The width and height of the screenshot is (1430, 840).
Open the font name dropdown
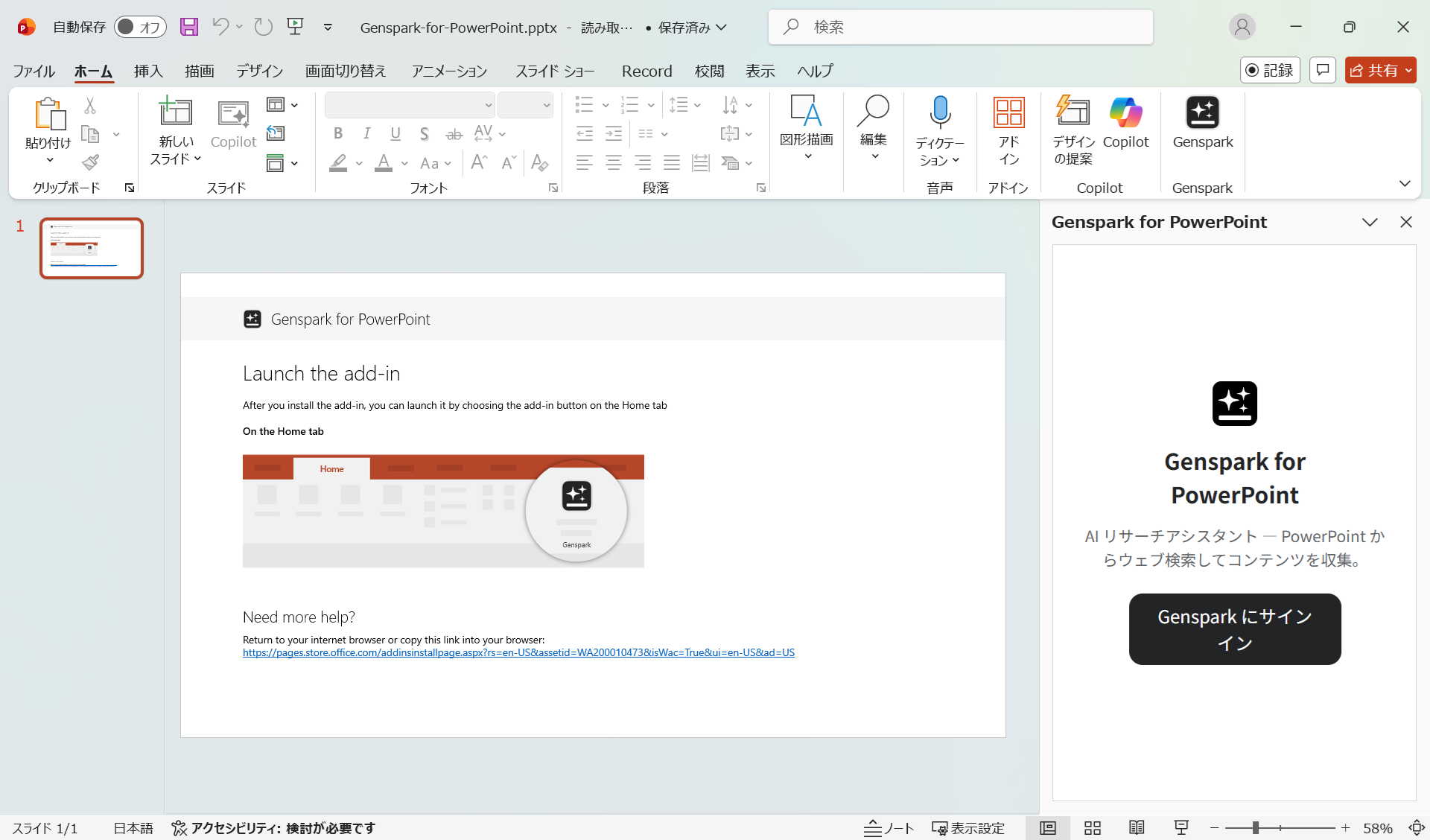coord(488,105)
